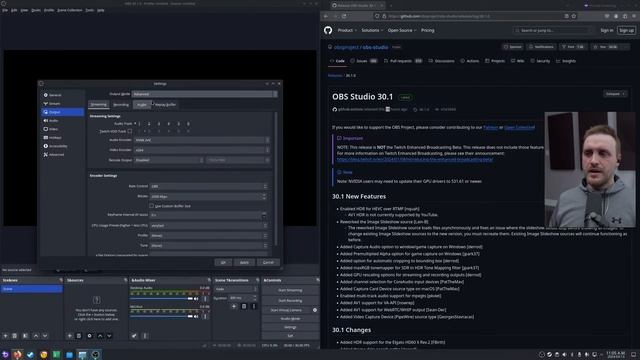The width and height of the screenshot is (640, 360).
Task: Click Sign up on GitHub
Action: pyautogui.click(x=627, y=30)
